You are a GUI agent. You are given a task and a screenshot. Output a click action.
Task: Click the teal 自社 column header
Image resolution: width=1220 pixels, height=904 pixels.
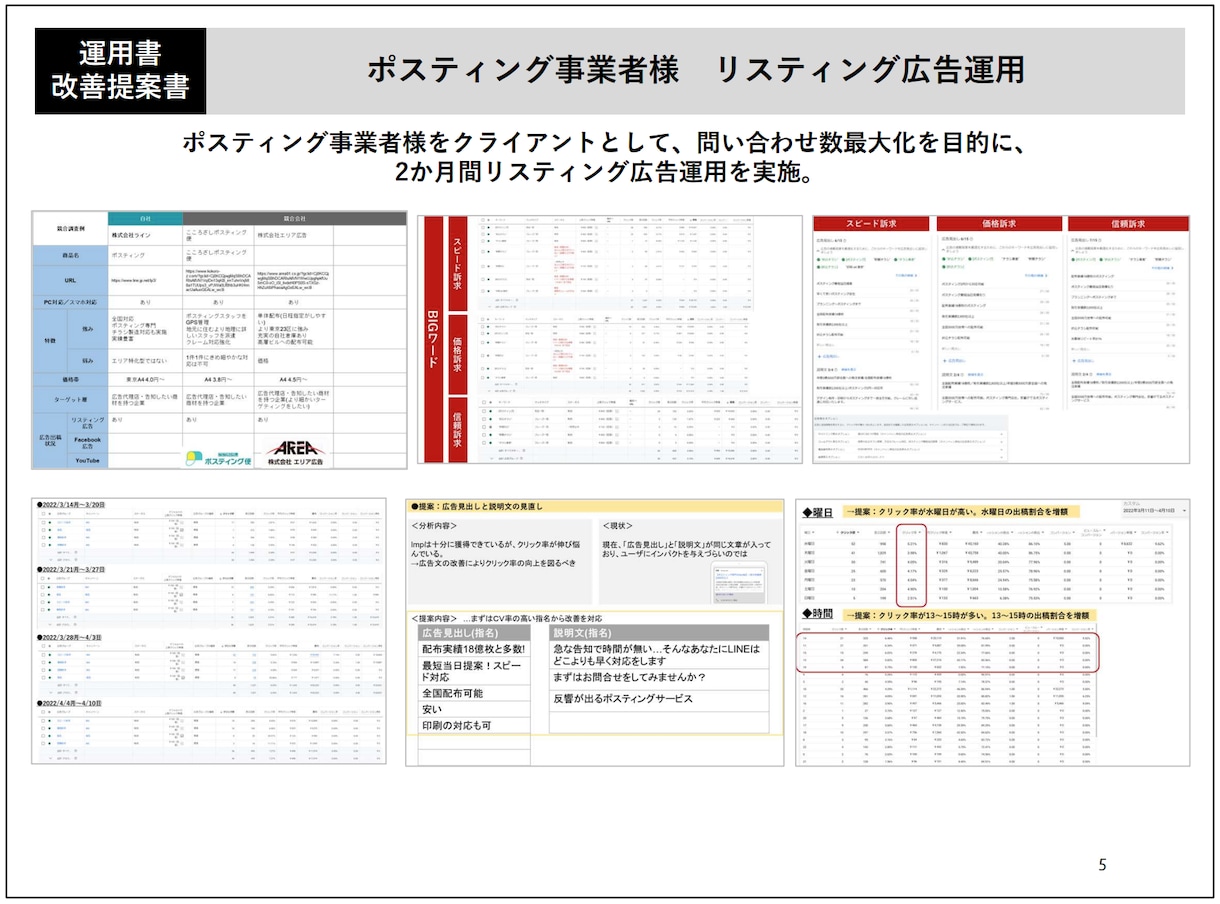(145, 218)
